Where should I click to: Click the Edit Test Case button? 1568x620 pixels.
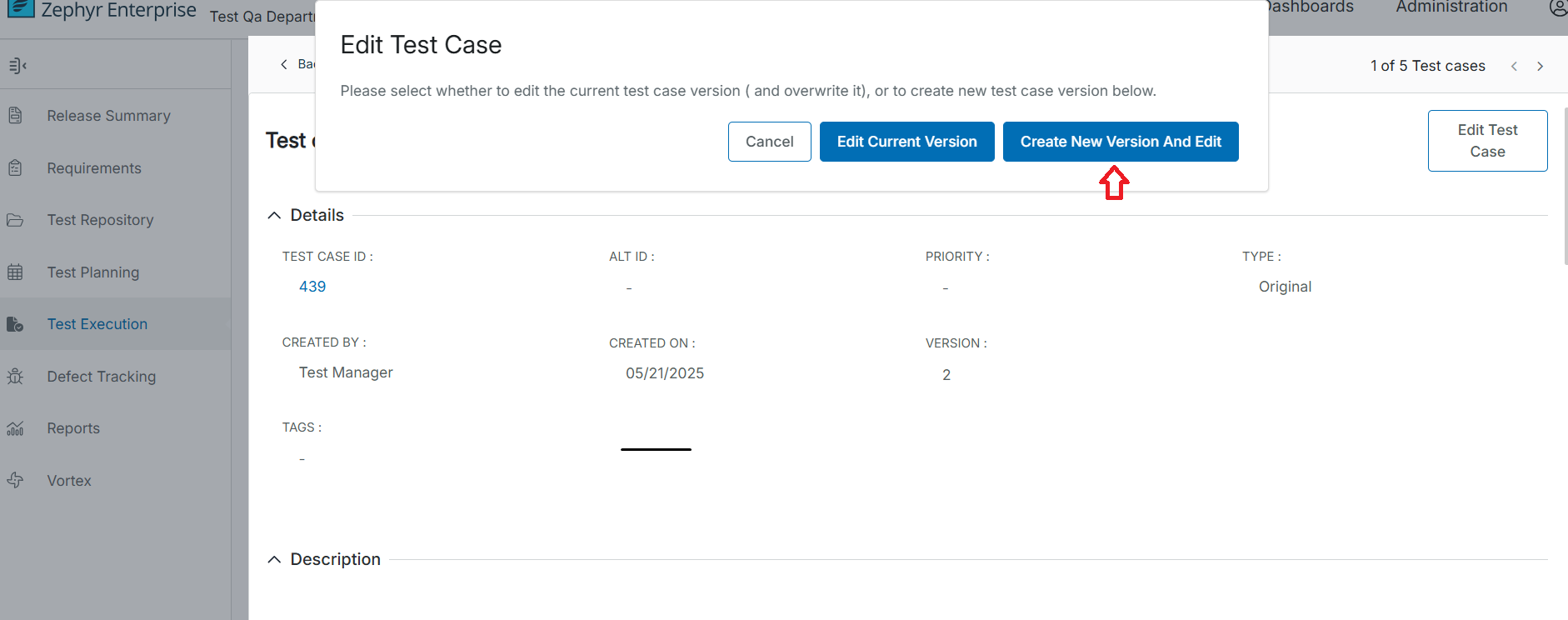(1487, 141)
